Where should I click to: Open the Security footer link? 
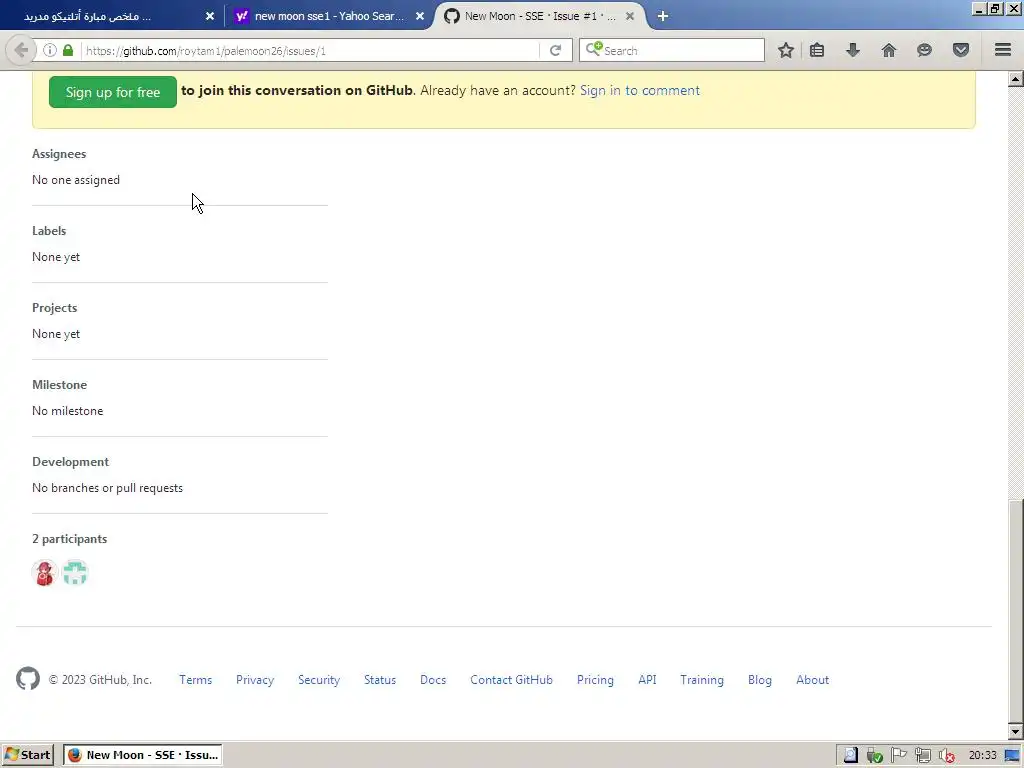coord(319,680)
